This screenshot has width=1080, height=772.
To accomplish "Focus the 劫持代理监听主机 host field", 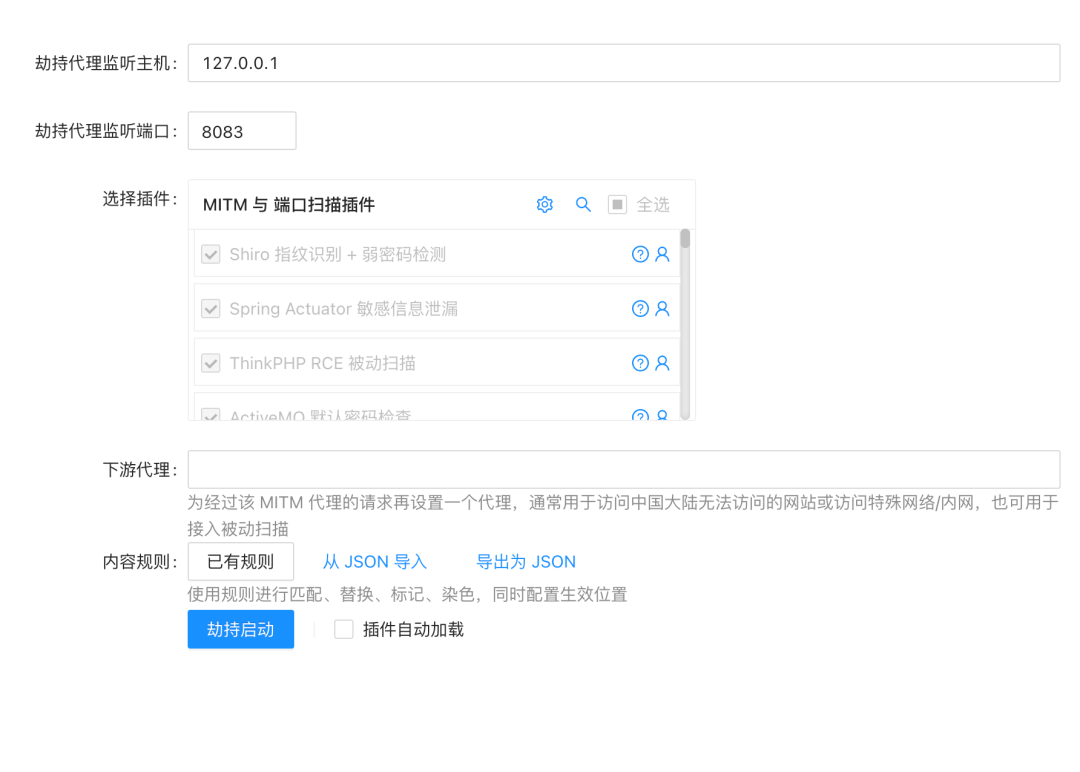I will (x=623, y=63).
